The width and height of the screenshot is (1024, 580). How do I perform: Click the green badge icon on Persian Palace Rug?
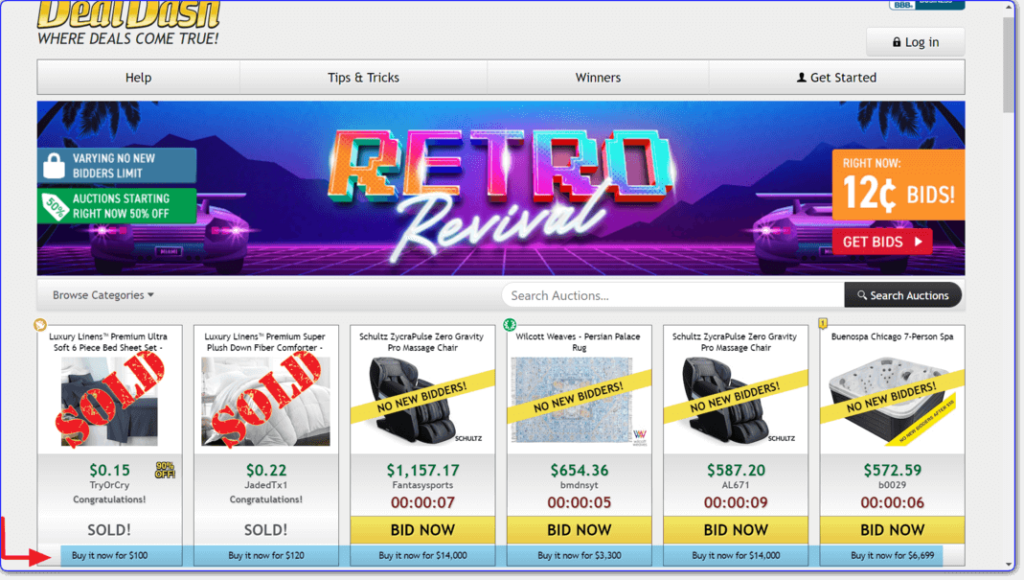pyautogui.click(x=509, y=324)
